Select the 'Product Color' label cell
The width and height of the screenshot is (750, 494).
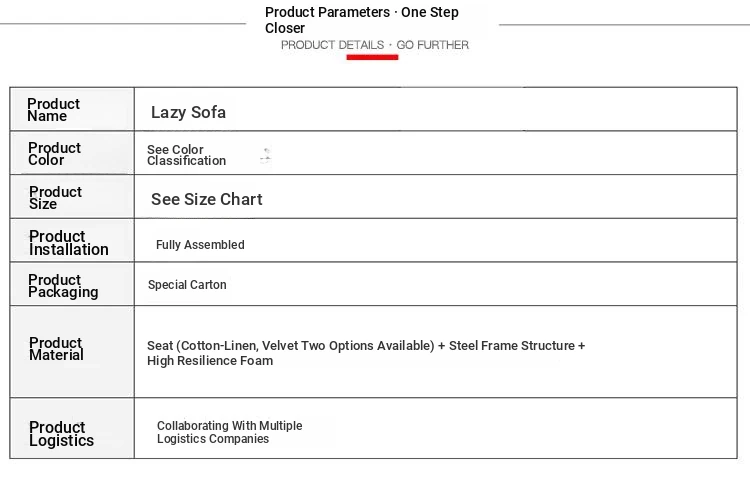click(x=72, y=153)
